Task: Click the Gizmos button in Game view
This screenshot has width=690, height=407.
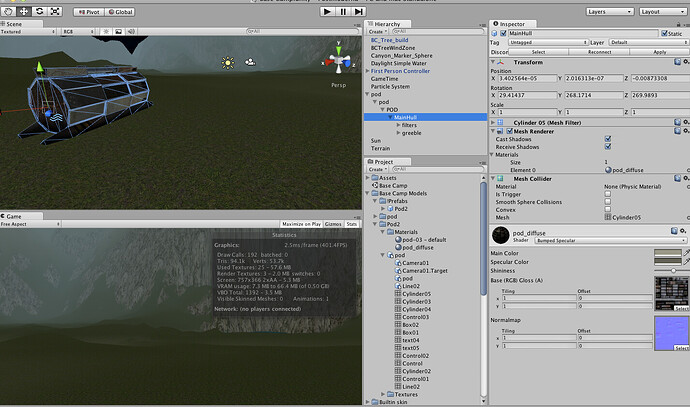Action: click(333, 224)
